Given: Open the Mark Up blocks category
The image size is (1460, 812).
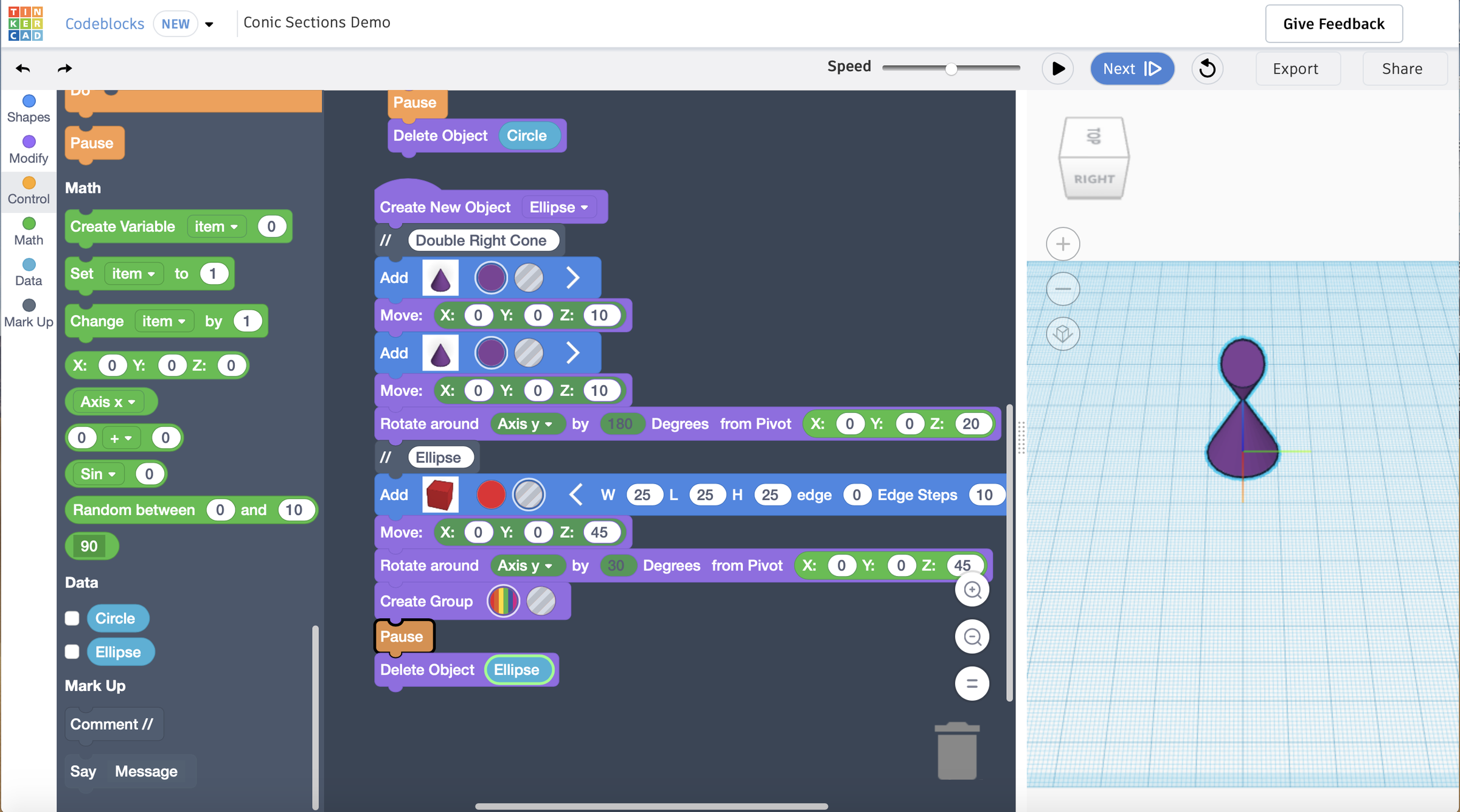Looking at the screenshot, I should click(28, 313).
